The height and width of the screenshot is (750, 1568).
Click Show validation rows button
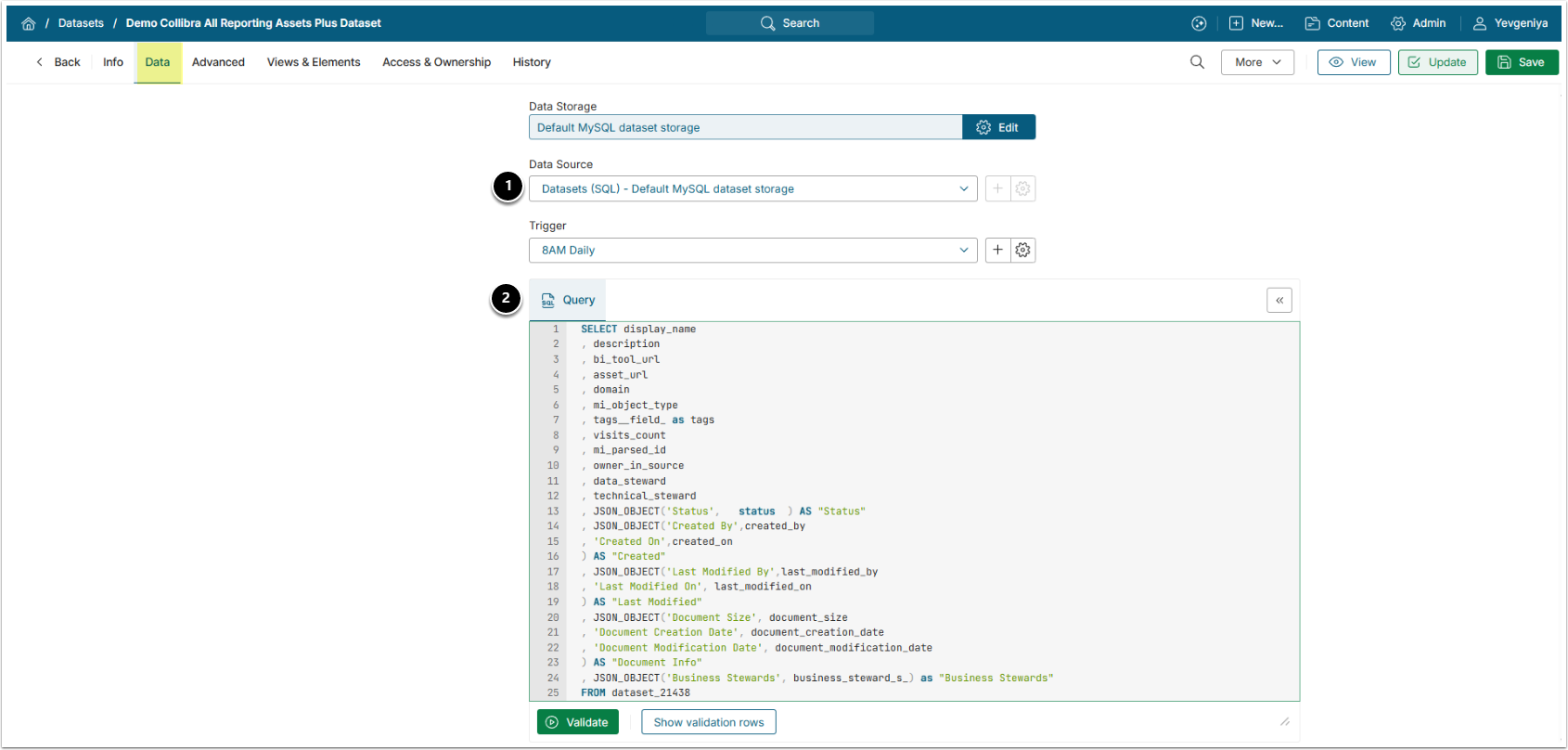tap(708, 722)
